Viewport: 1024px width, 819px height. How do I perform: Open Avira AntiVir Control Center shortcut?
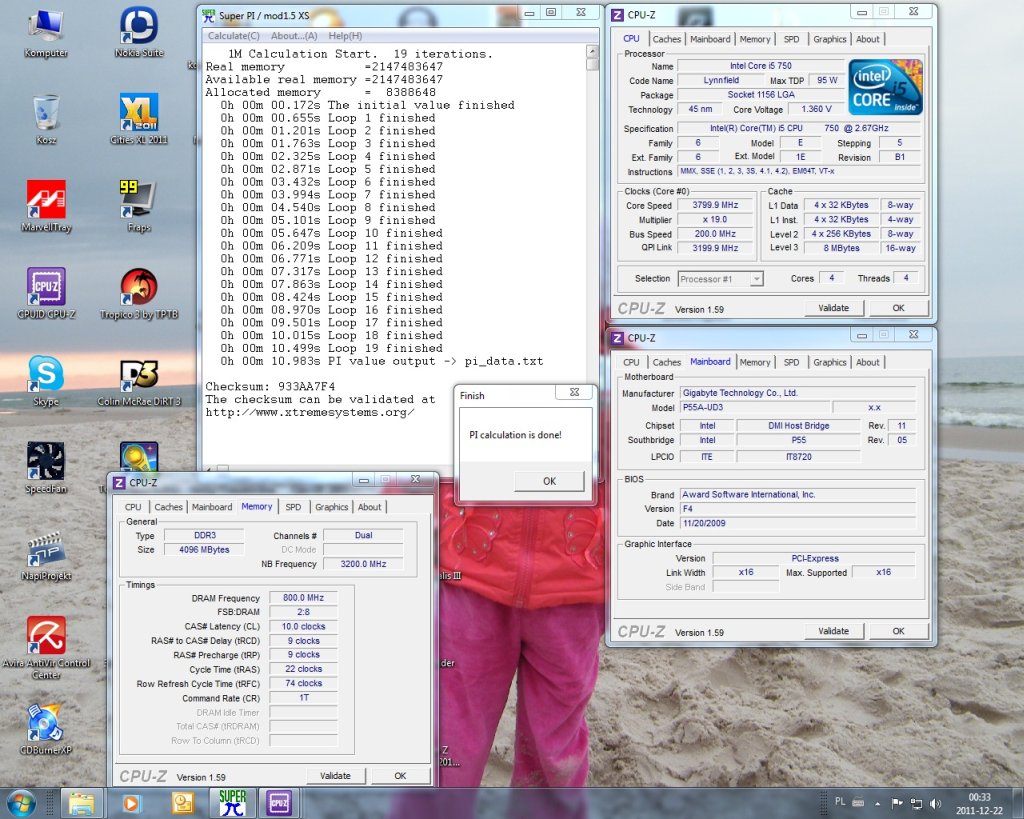[x=46, y=648]
